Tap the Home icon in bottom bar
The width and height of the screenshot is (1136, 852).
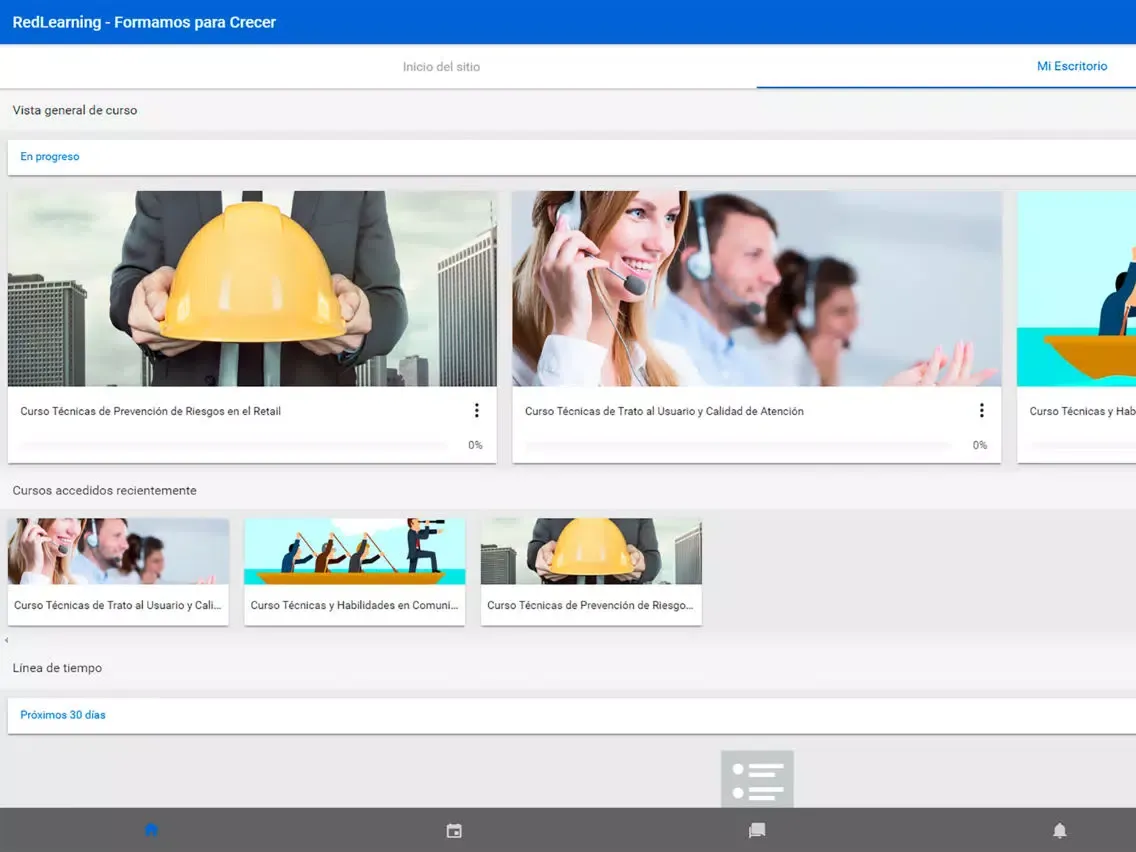[x=151, y=830]
